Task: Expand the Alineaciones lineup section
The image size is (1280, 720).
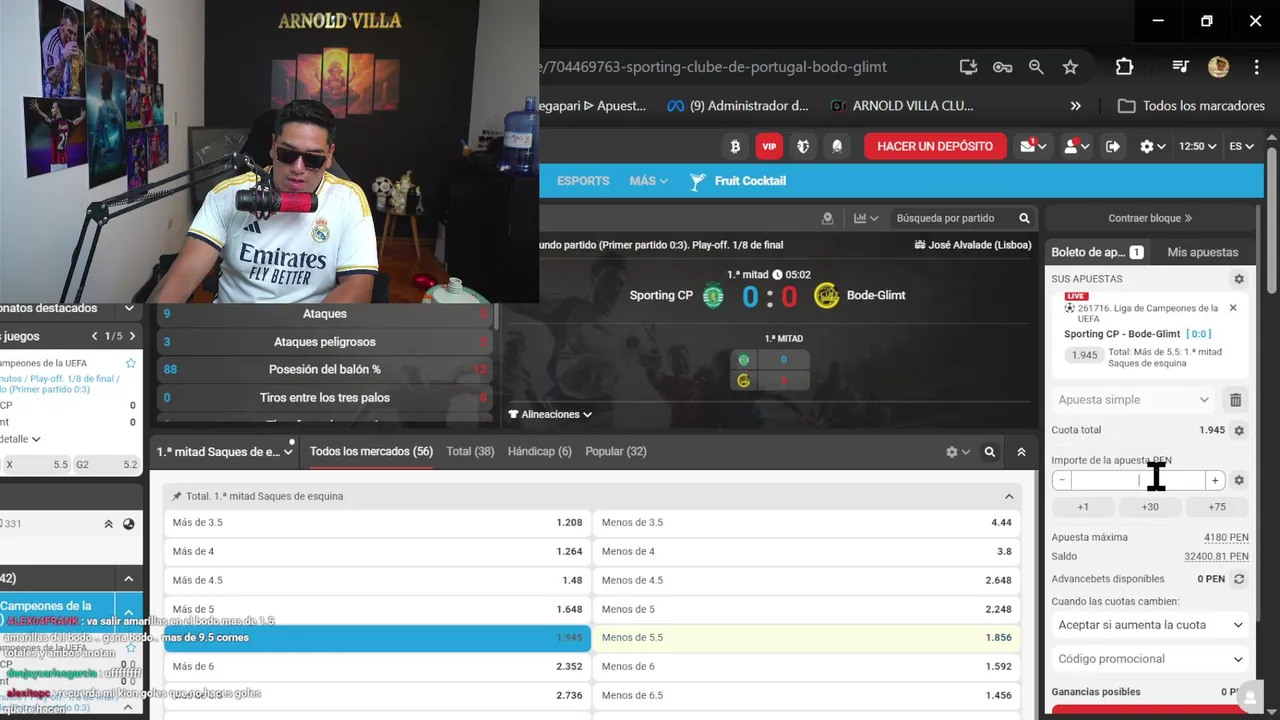Action: pos(550,414)
